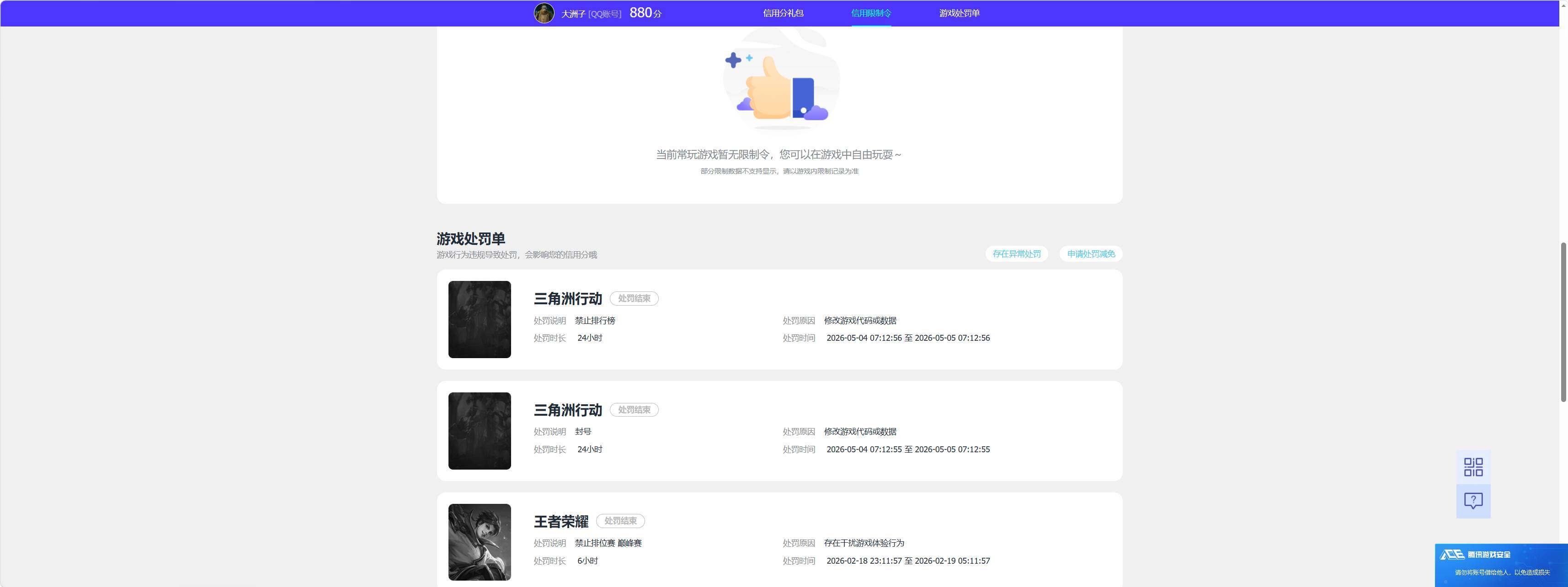This screenshot has width=1568, height=587.
Task: Click the 王者荣耀 card title
Action: tap(560, 521)
